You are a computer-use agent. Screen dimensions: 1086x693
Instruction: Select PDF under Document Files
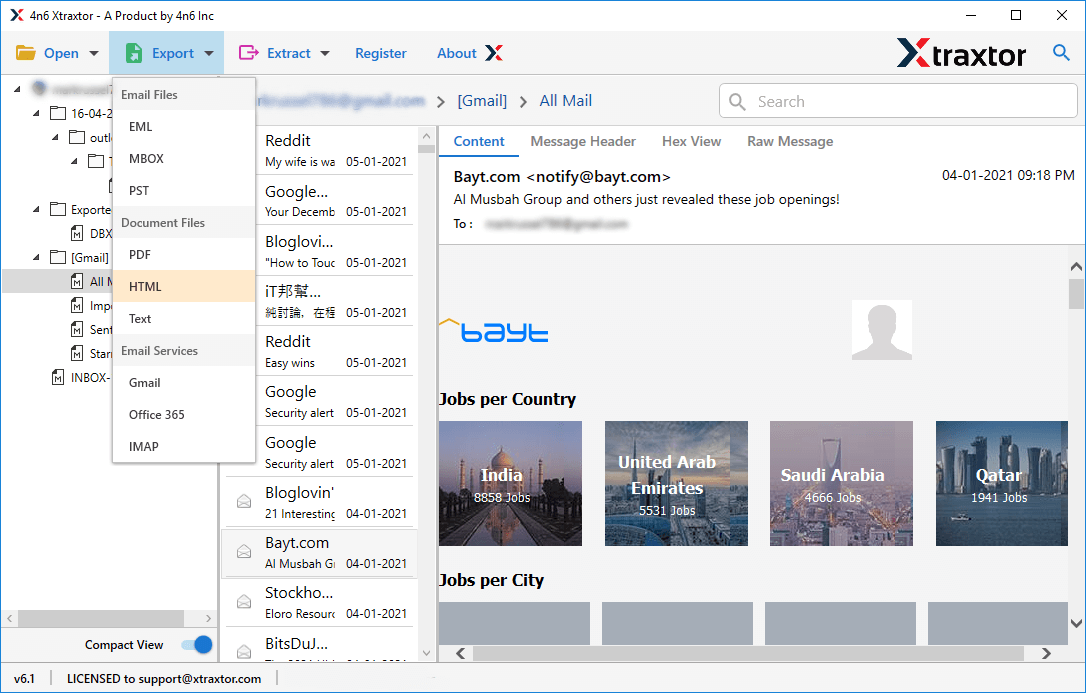[x=184, y=255]
